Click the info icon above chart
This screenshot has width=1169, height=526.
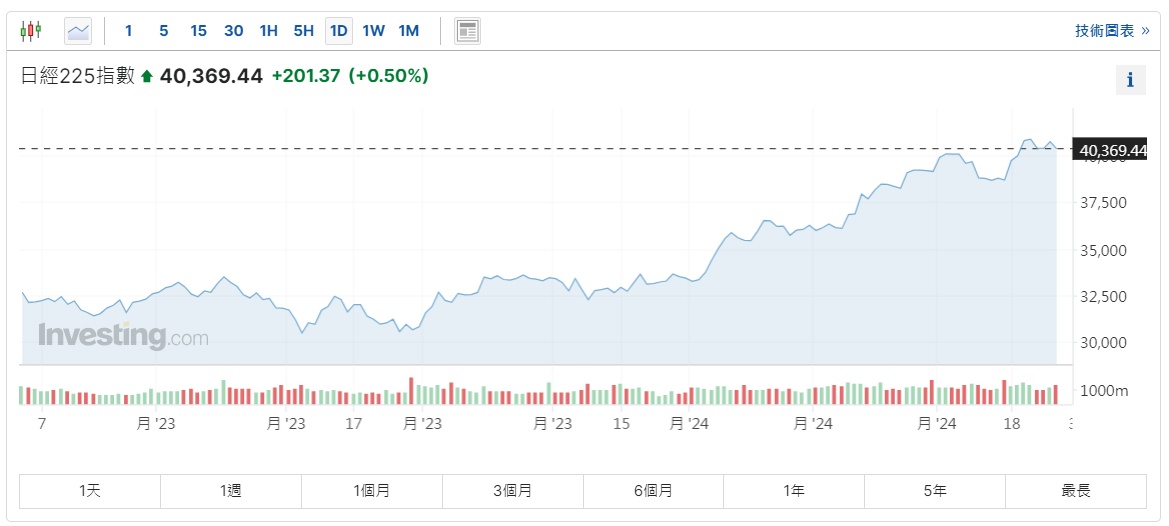point(1130,80)
